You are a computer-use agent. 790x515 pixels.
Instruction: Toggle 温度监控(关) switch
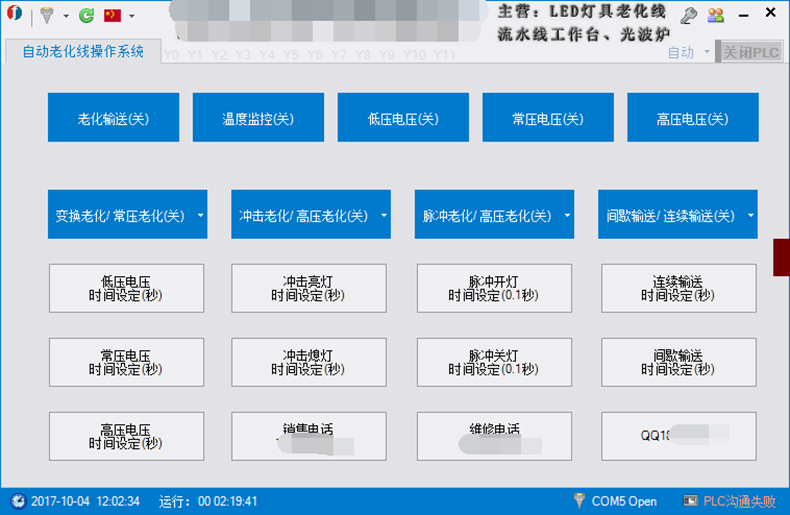(x=258, y=118)
